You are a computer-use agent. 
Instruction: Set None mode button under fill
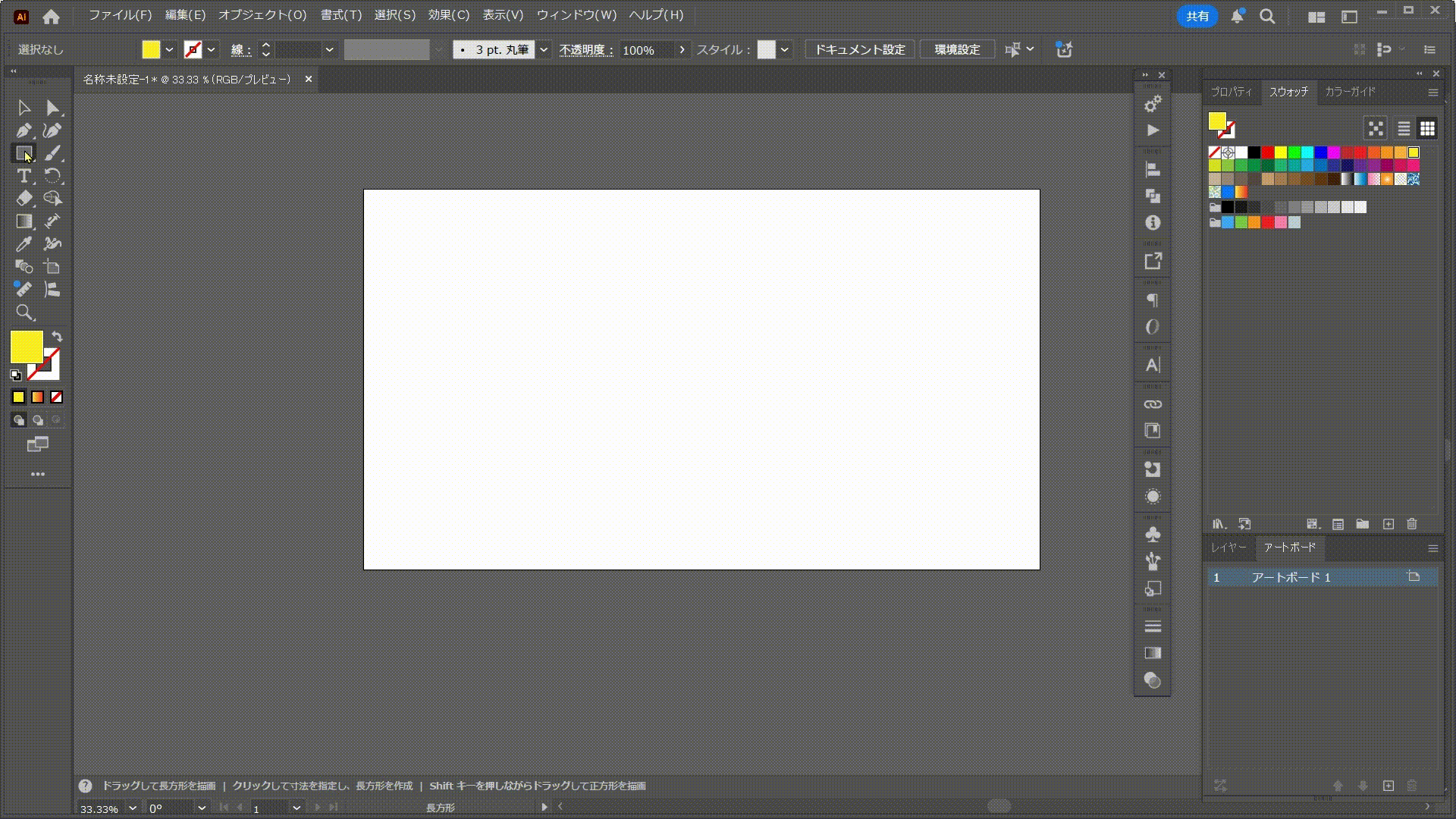tap(56, 397)
